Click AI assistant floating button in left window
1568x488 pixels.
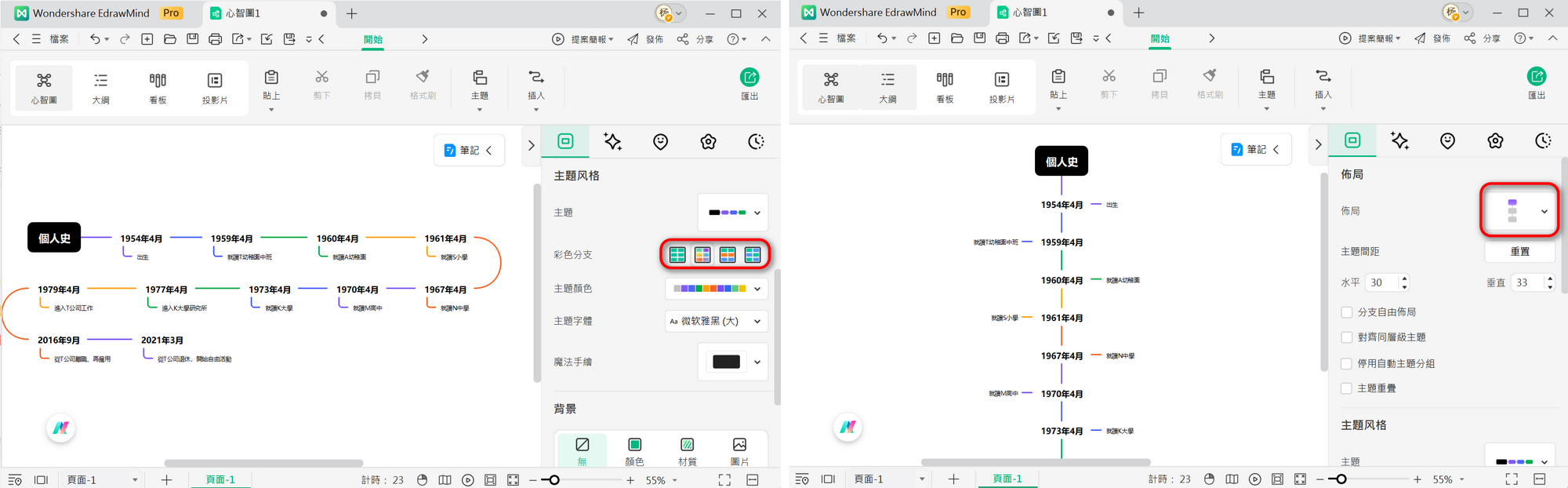60,428
